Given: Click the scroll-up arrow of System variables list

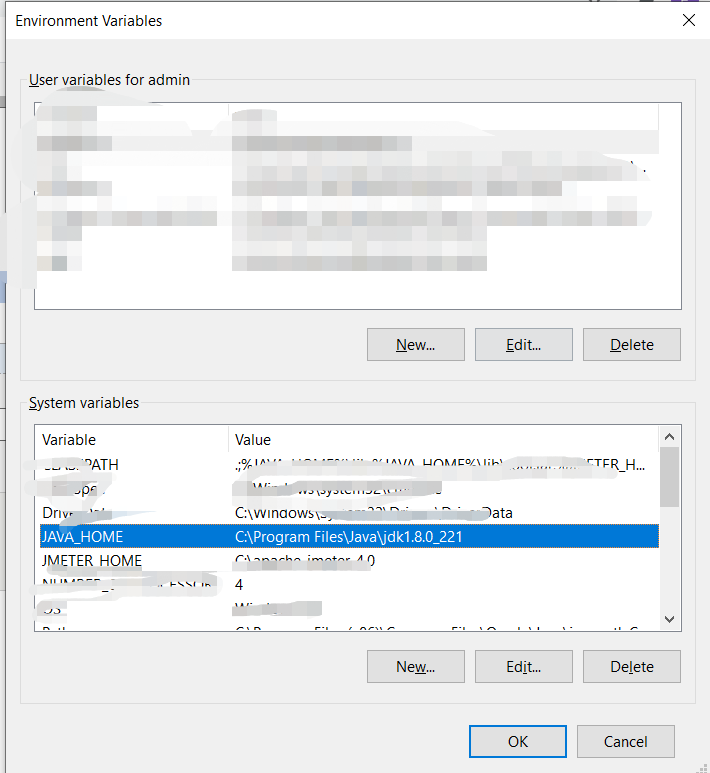Looking at the screenshot, I should (669, 437).
